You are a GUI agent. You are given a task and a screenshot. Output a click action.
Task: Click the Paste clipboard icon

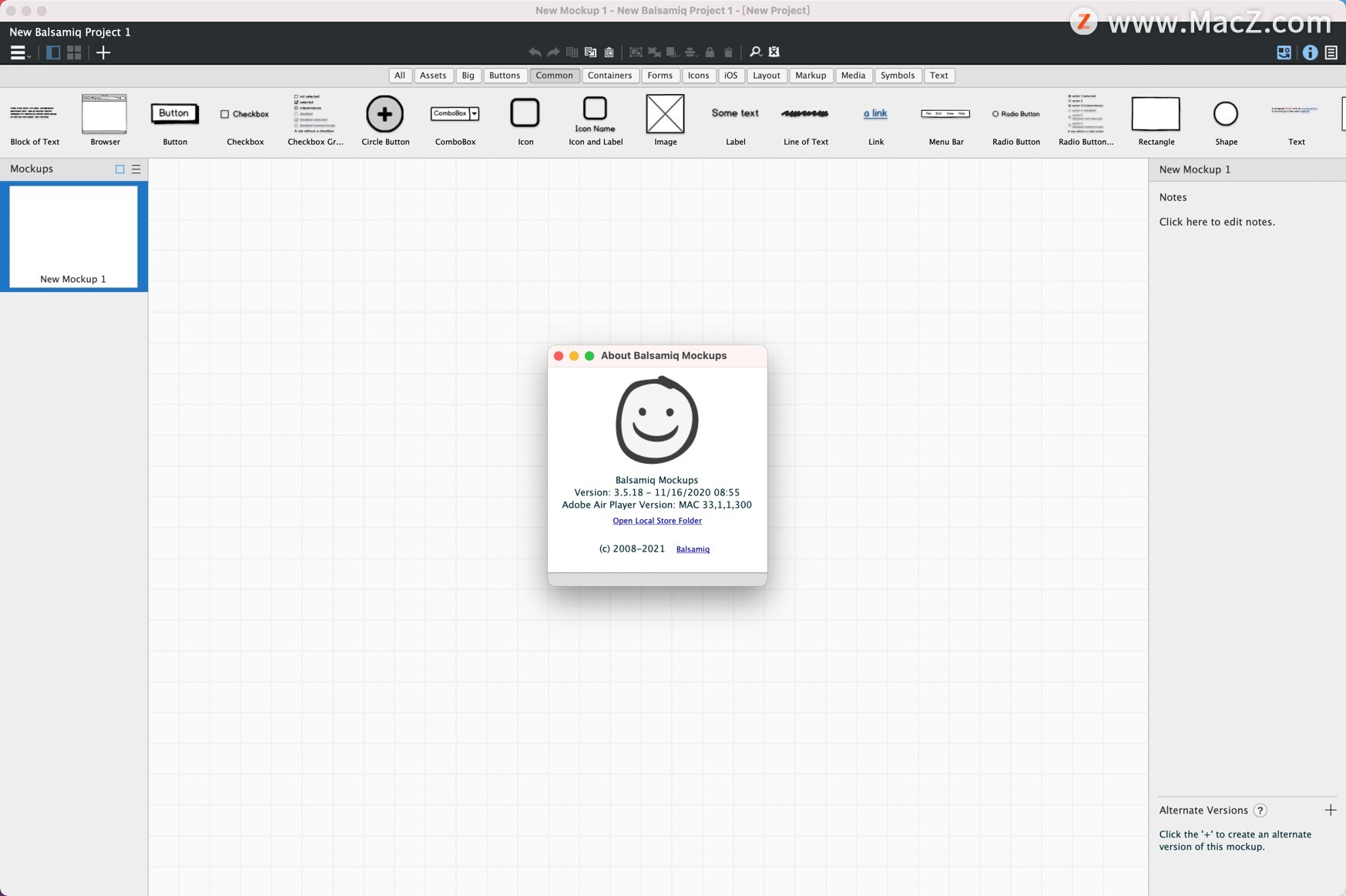click(609, 52)
